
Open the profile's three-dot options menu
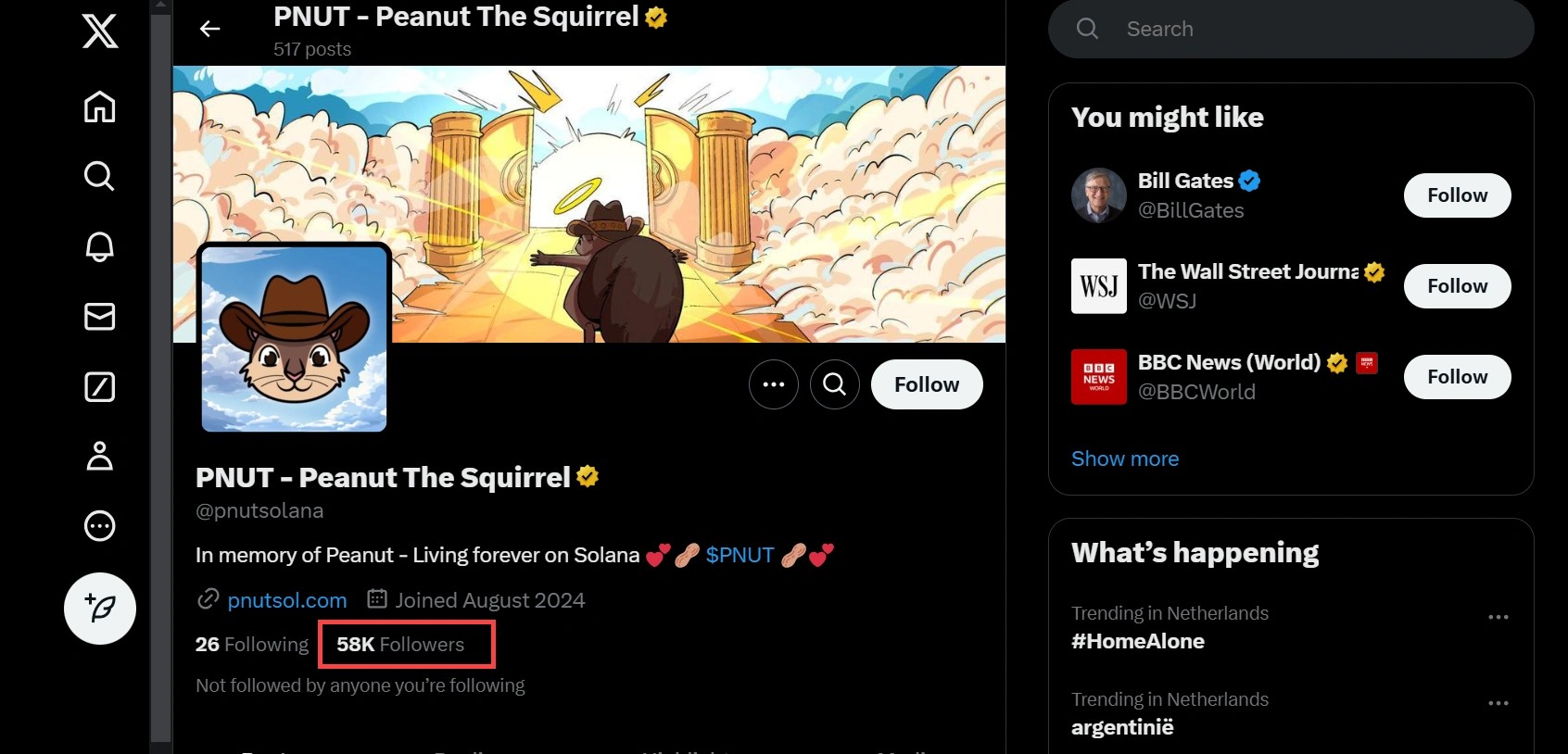point(774,384)
